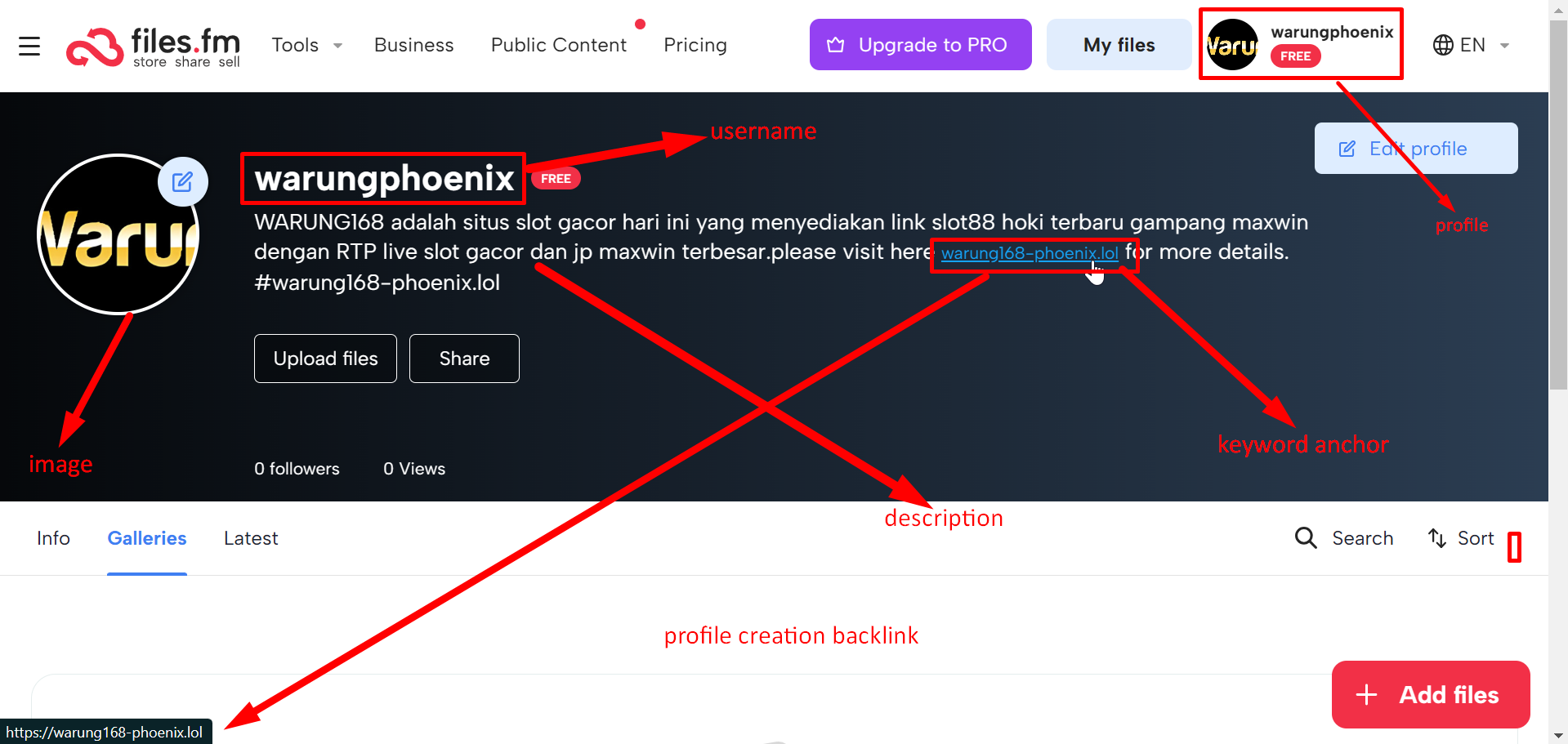Click the globe language icon
Viewport: 1568px width, 744px height.
(1443, 45)
